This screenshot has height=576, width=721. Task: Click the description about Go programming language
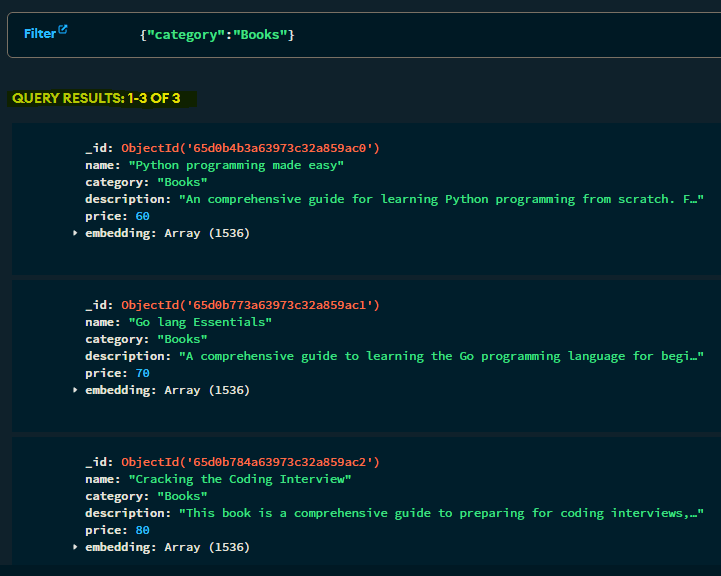tap(440, 356)
